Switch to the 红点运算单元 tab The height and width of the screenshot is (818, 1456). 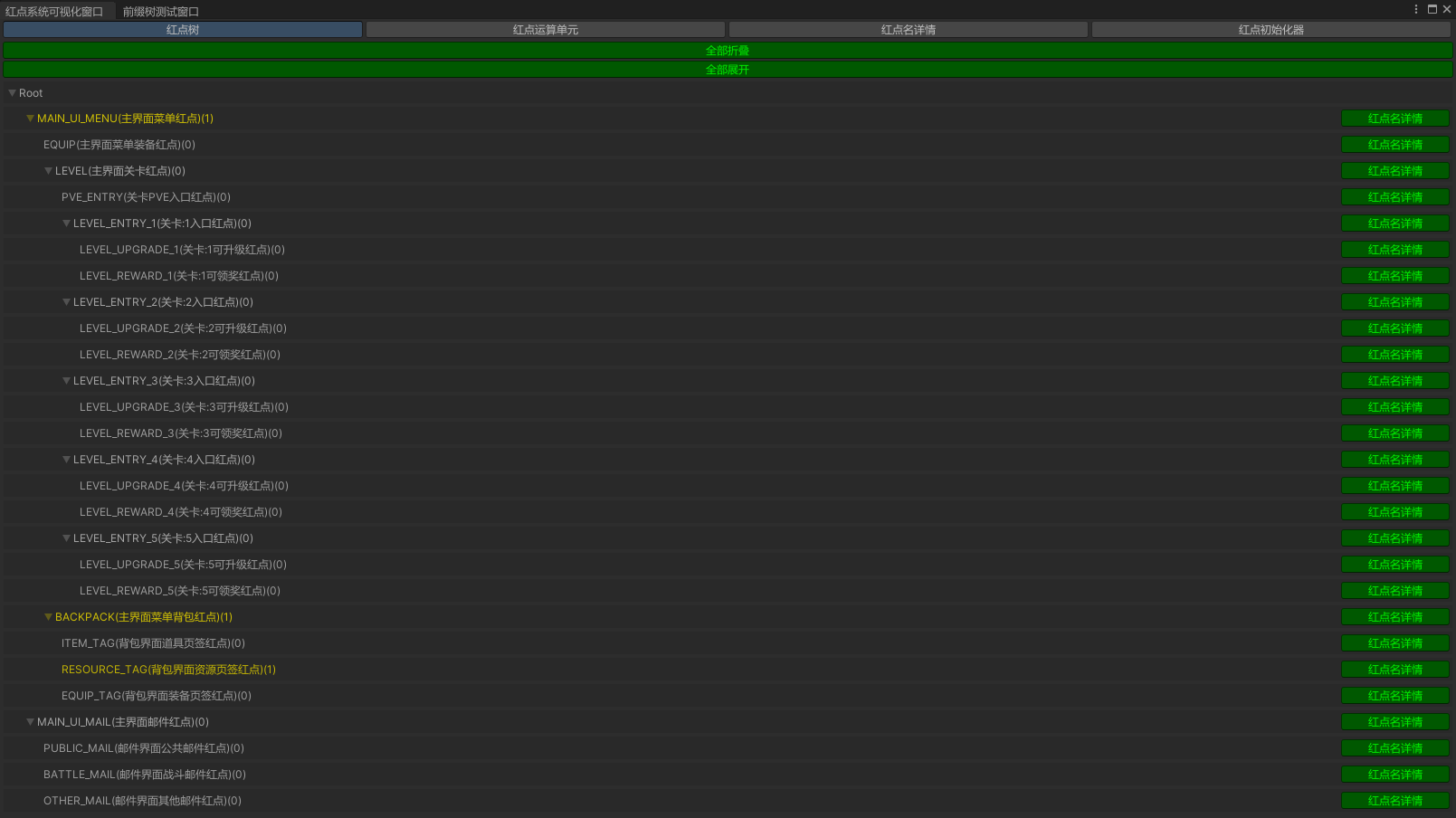tap(546, 30)
